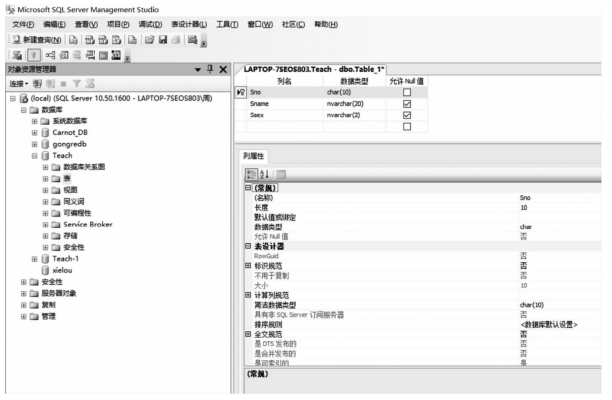Toggle Allow Nulls checkbox in the empty row
Screen dimensions: 612x400
(x=407, y=126)
